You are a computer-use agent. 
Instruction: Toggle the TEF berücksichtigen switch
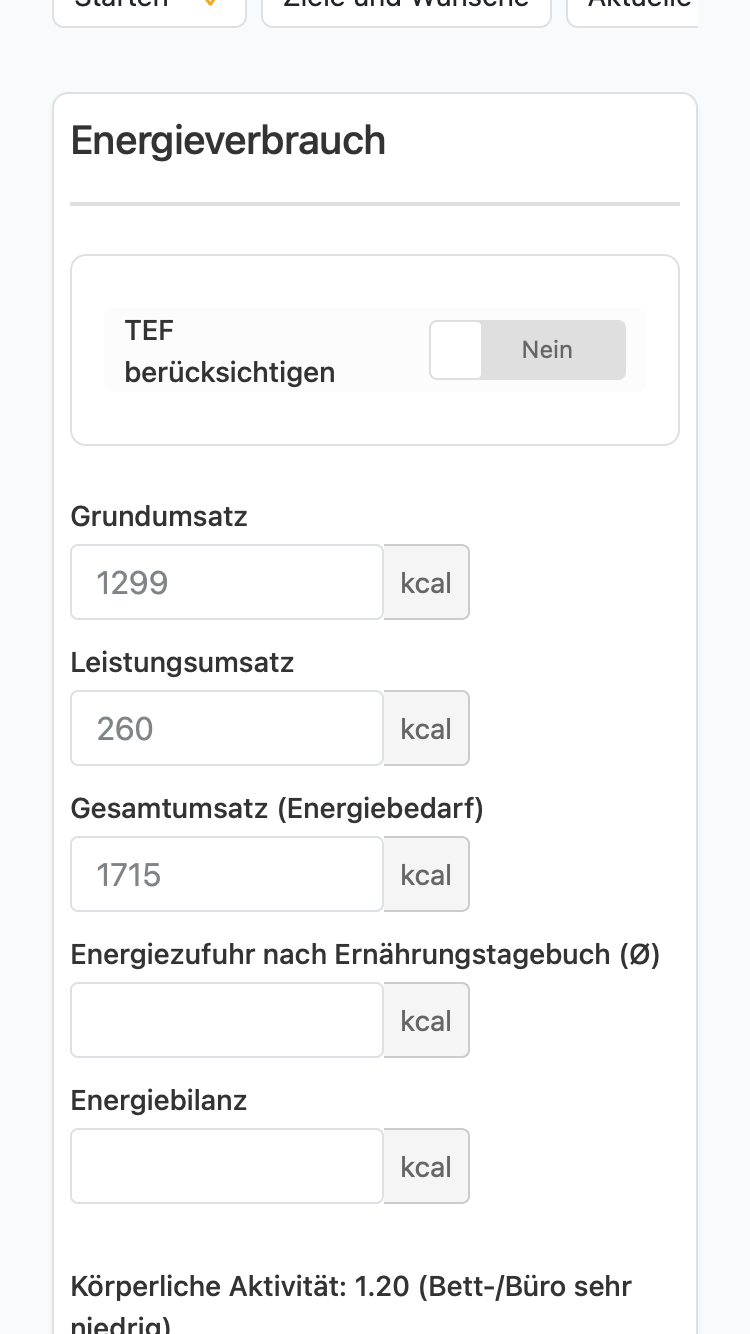click(x=528, y=350)
